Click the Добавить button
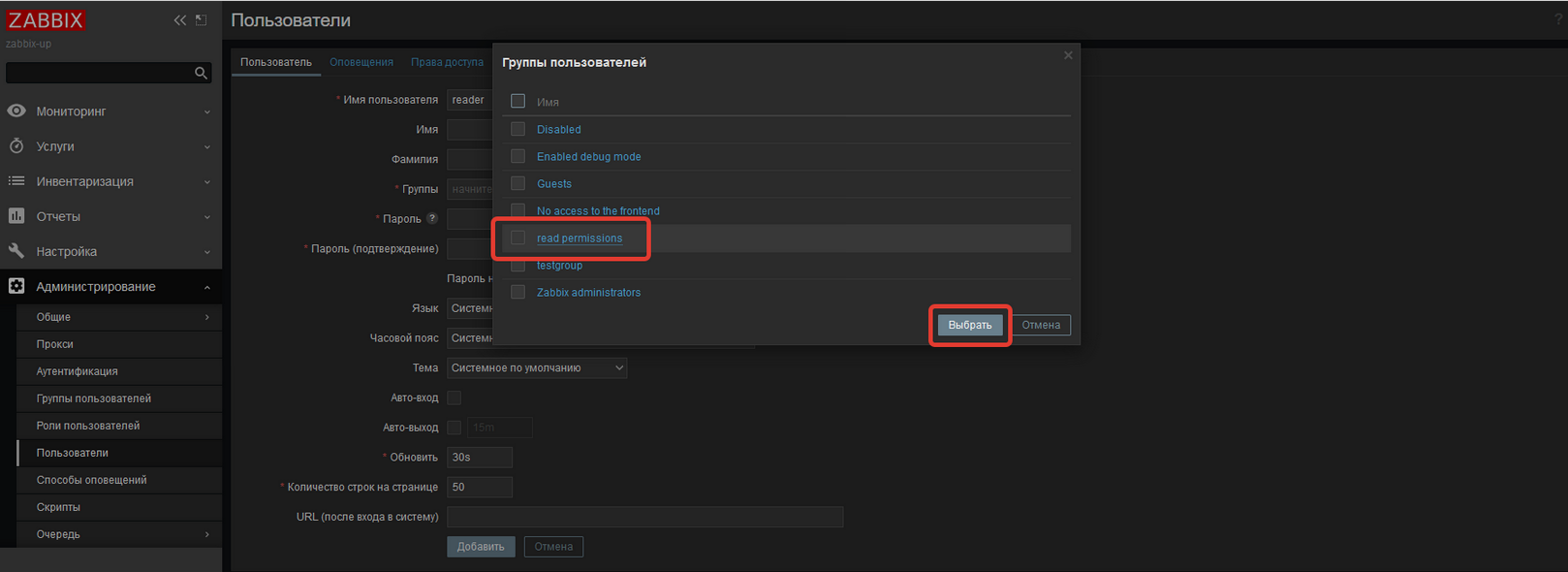 [481, 547]
